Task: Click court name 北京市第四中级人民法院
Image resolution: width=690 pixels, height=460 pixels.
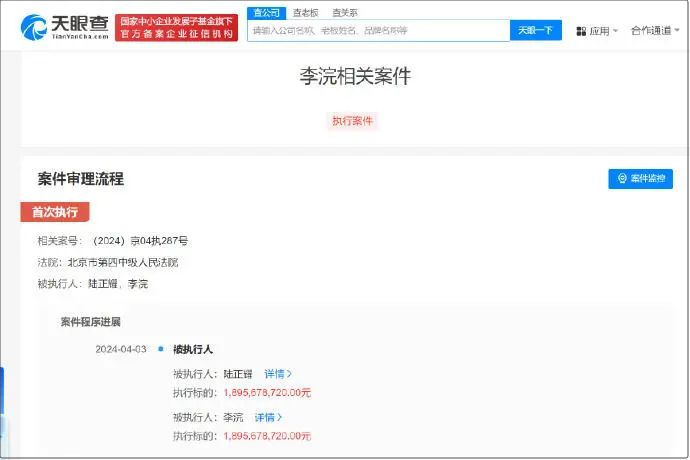Action: pos(123,263)
